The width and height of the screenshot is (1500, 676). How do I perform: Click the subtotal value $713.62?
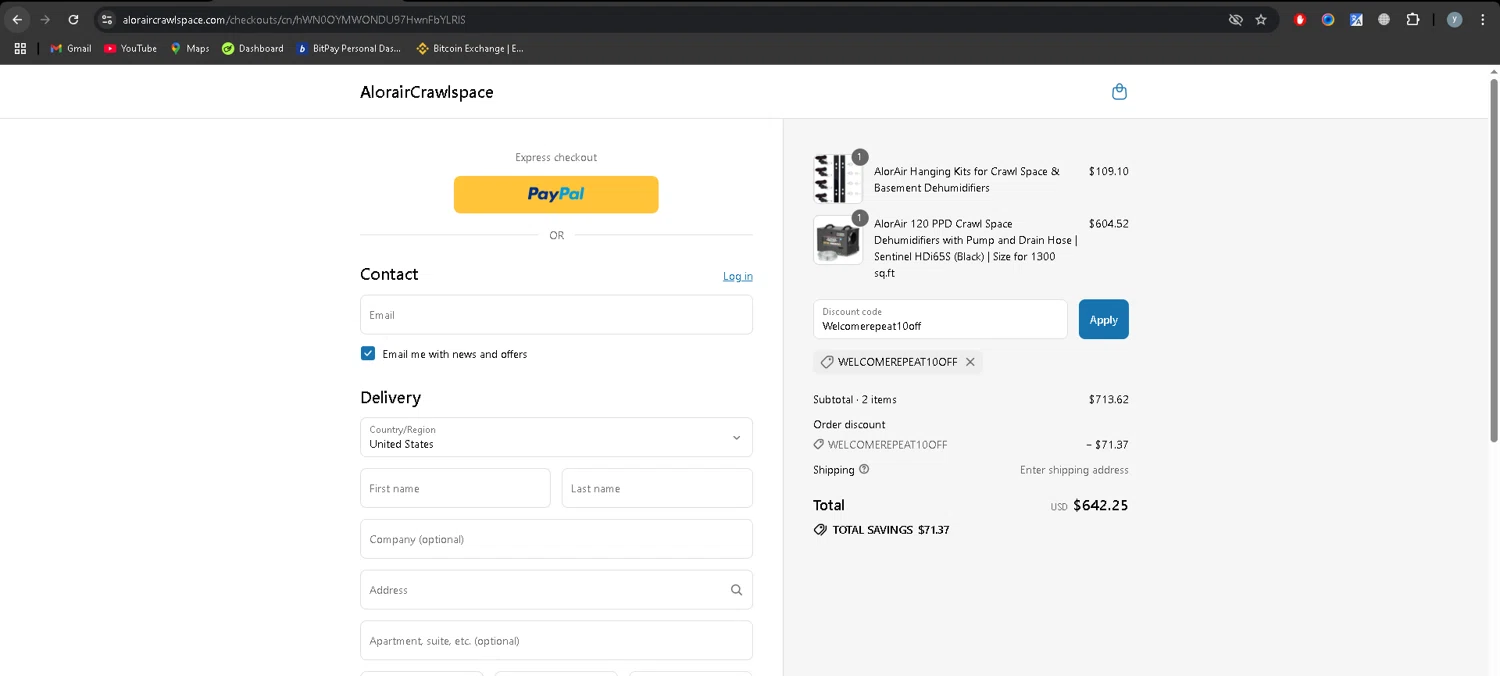click(1108, 399)
